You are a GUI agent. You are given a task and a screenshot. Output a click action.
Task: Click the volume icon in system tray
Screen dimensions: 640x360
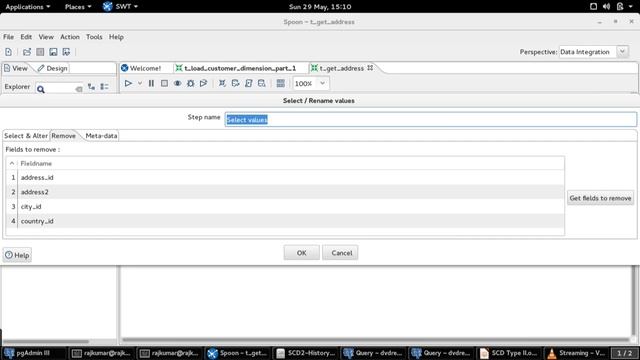pyautogui.click(x=607, y=7)
